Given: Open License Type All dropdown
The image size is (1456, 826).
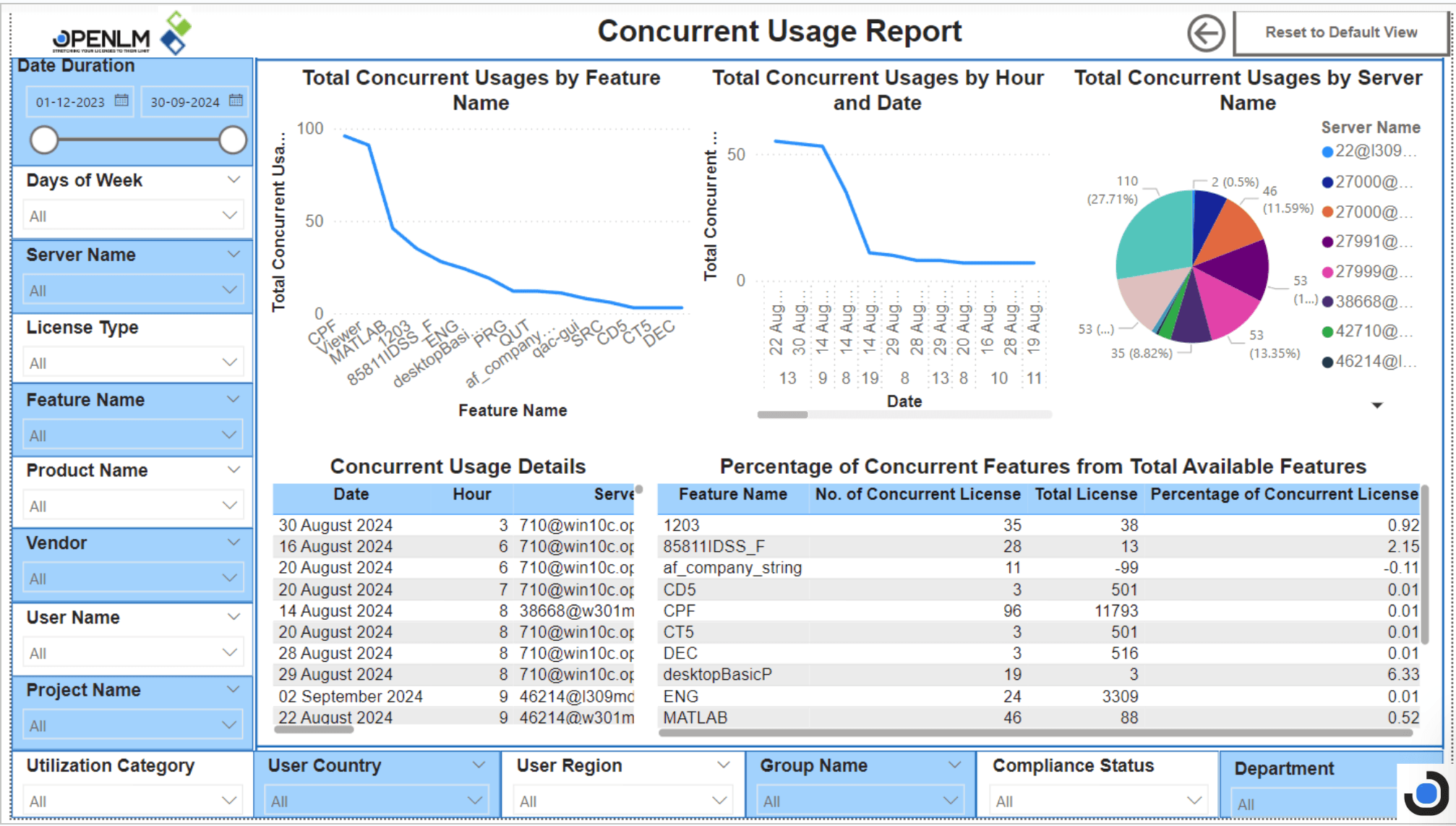Looking at the screenshot, I should (133, 362).
